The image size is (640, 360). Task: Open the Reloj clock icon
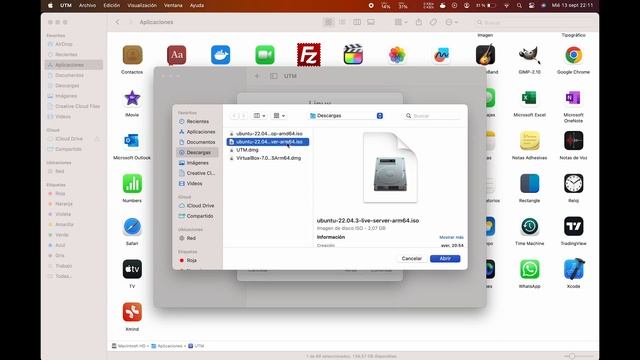tap(573, 184)
